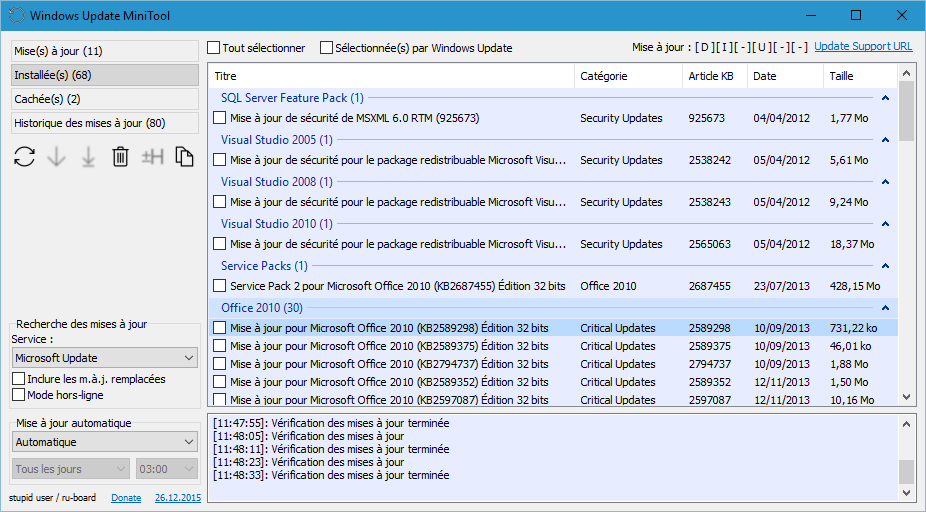Screen dimensions: 926x512
Task: Click the hide updates icon
Action: point(152,157)
